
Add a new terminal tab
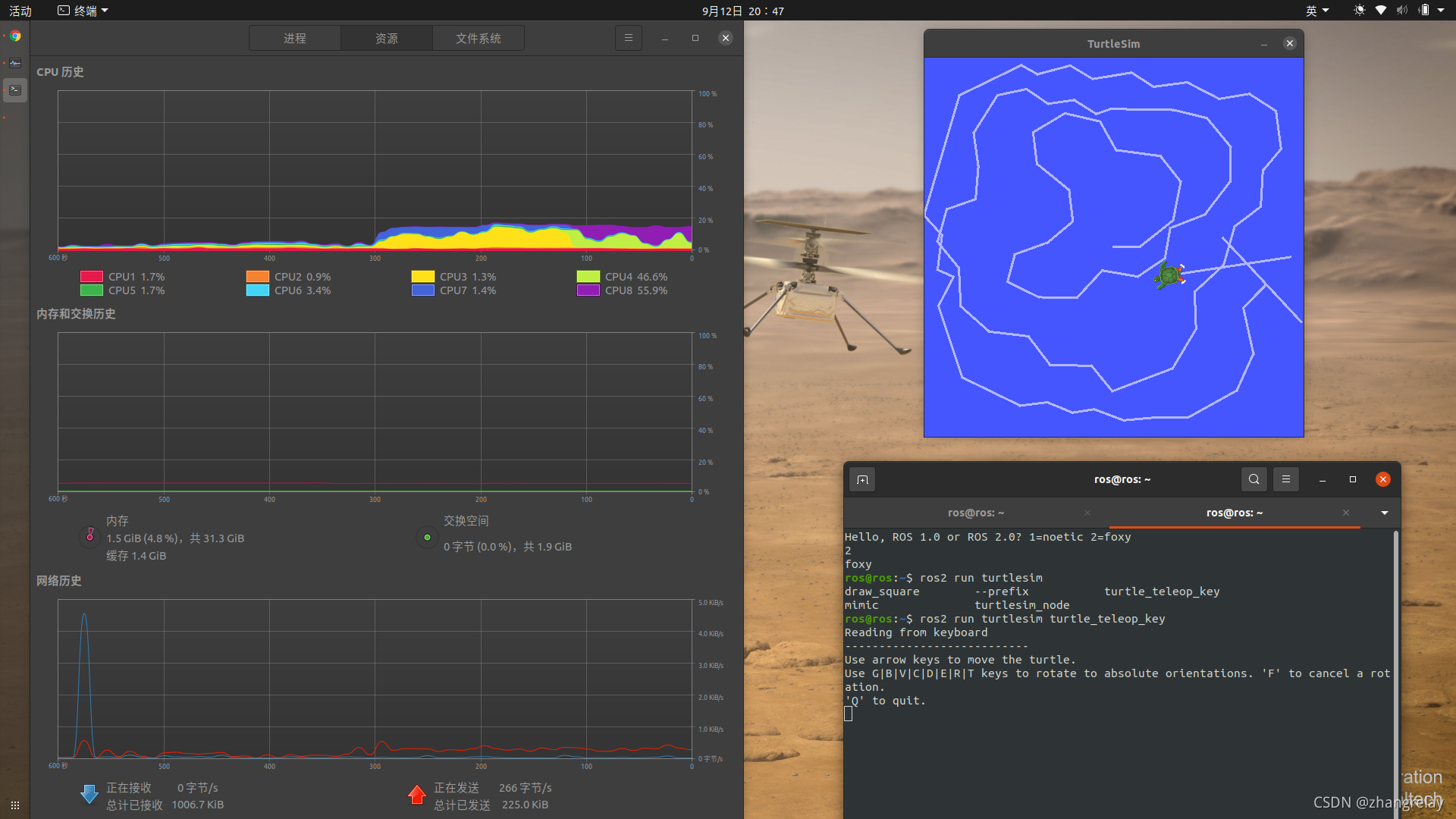point(862,479)
